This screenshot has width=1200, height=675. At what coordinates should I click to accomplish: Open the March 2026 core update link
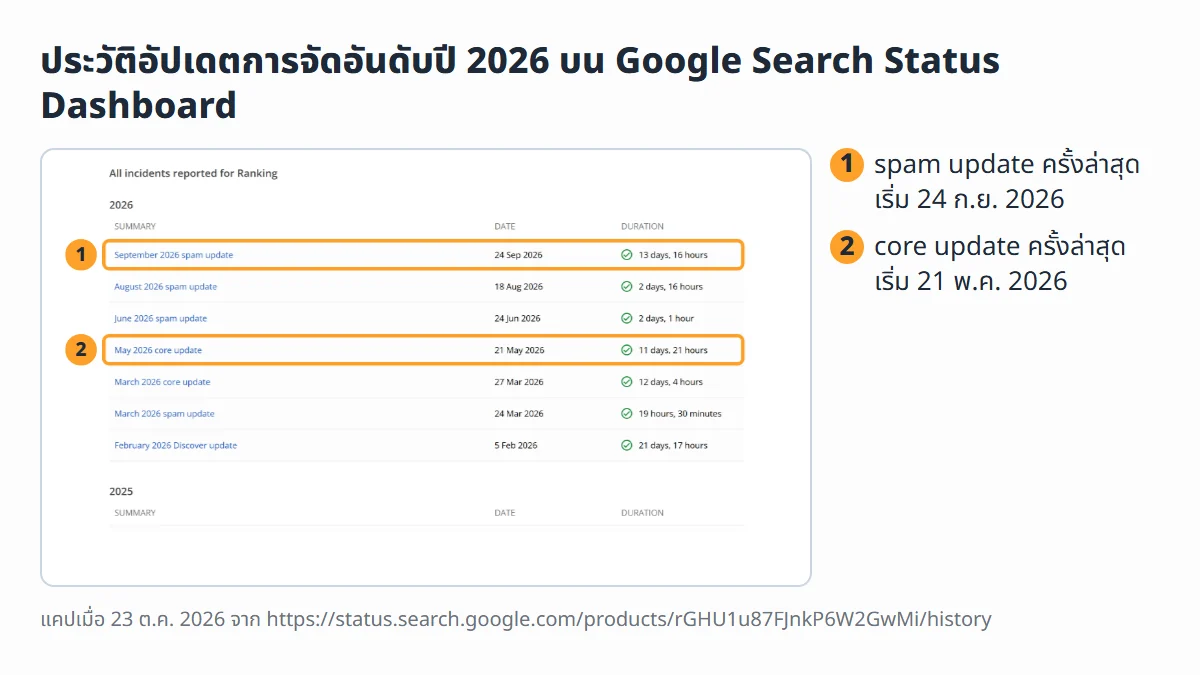coord(162,382)
